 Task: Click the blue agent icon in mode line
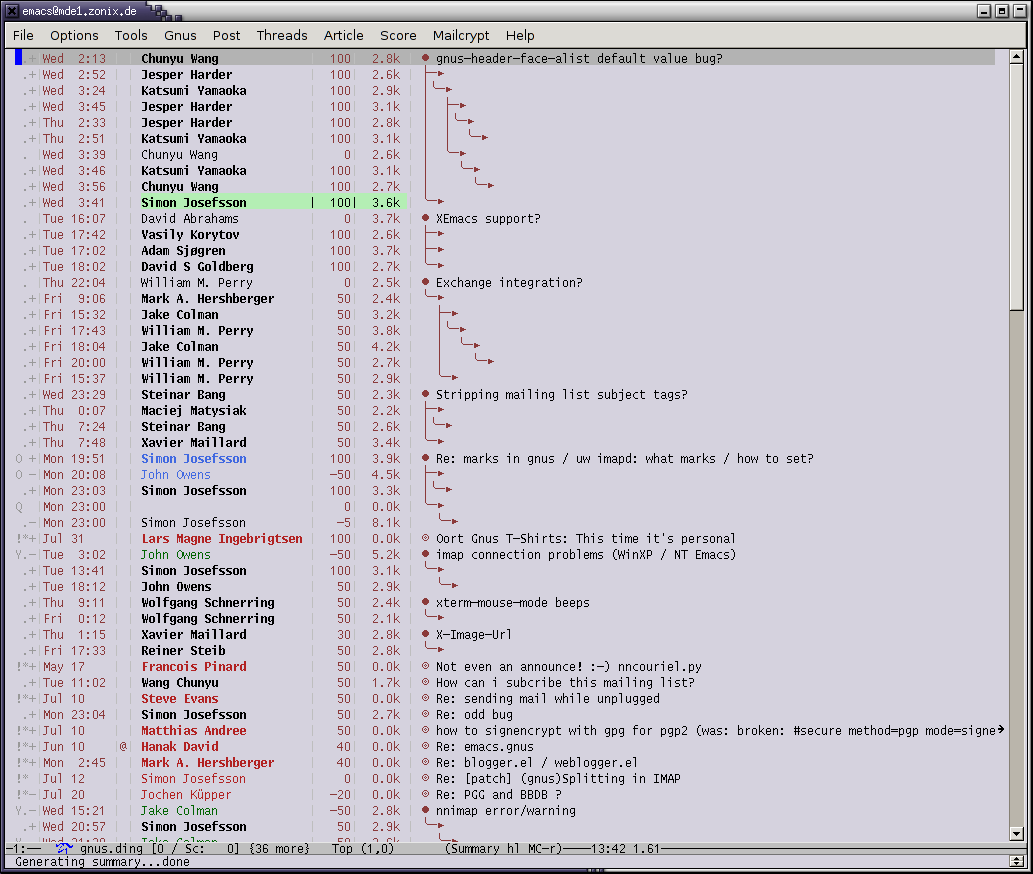pos(64,848)
